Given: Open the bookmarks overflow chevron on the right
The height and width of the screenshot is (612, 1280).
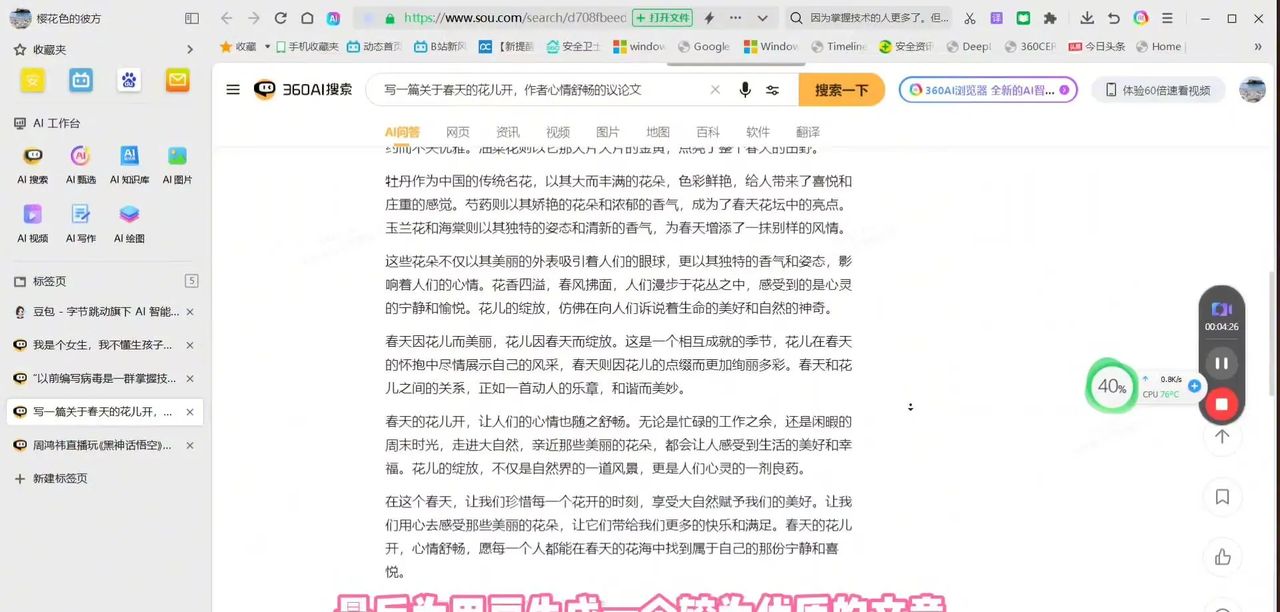Looking at the screenshot, I should click(x=1258, y=46).
